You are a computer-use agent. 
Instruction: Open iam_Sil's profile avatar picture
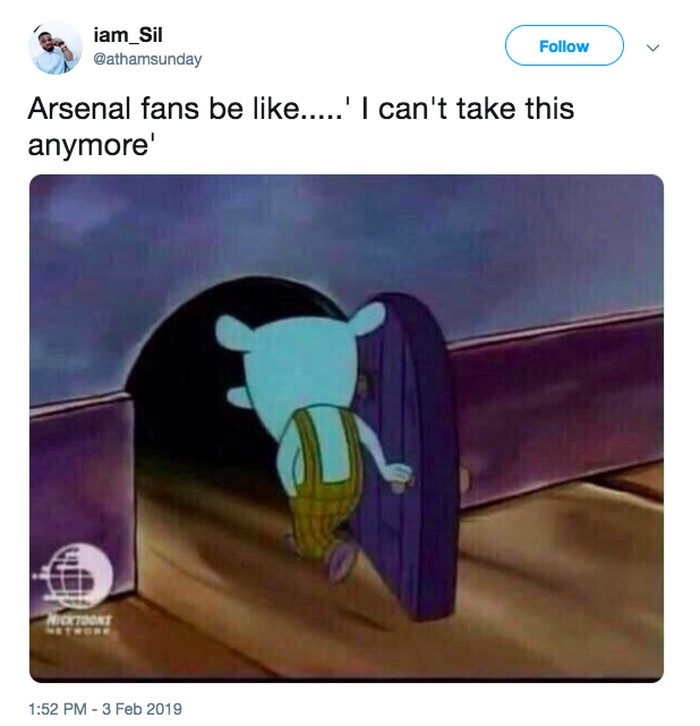pyautogui.click(x=55, y=48)
